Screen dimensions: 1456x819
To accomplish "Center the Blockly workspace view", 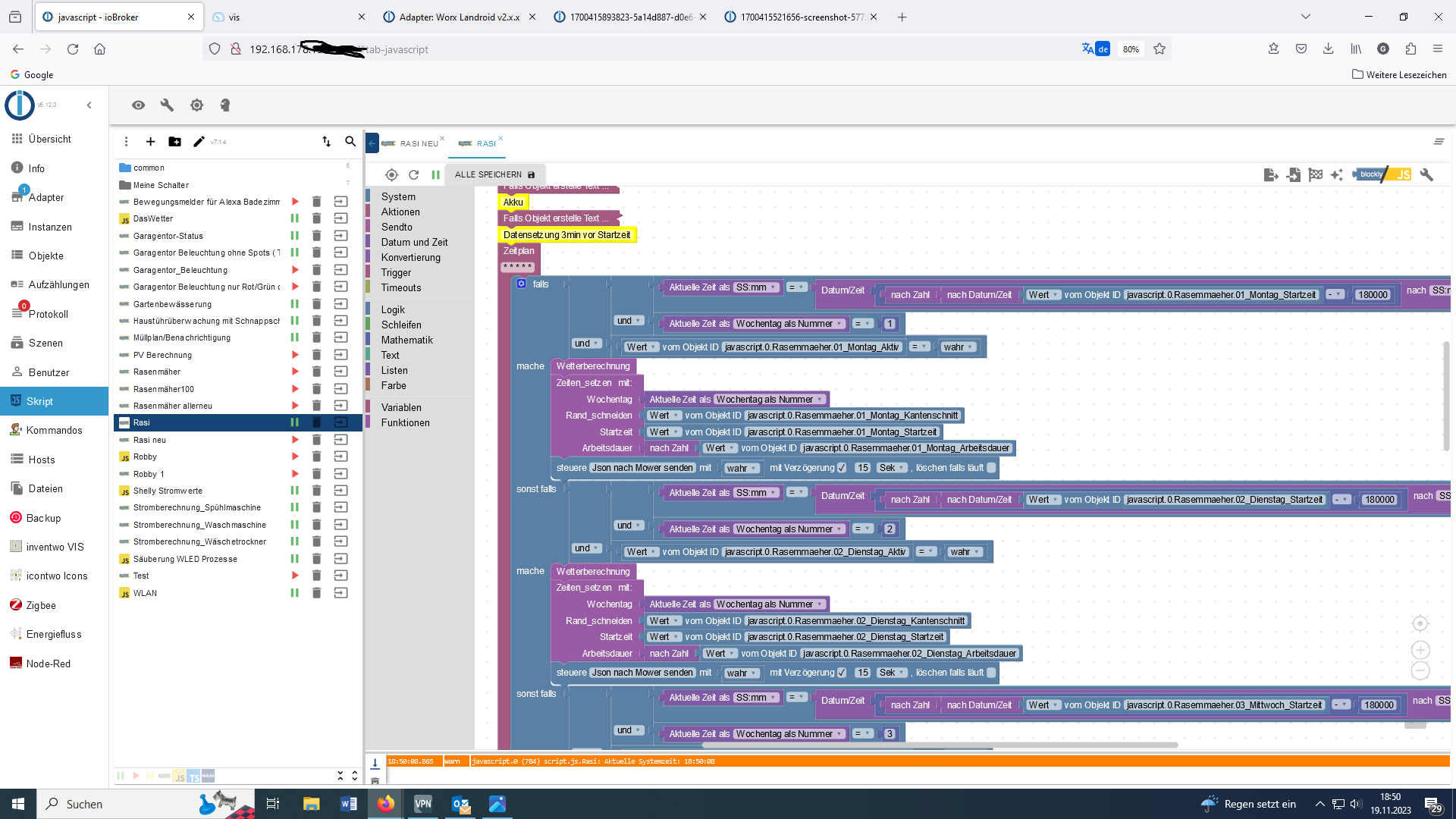I will point(1420,623).
